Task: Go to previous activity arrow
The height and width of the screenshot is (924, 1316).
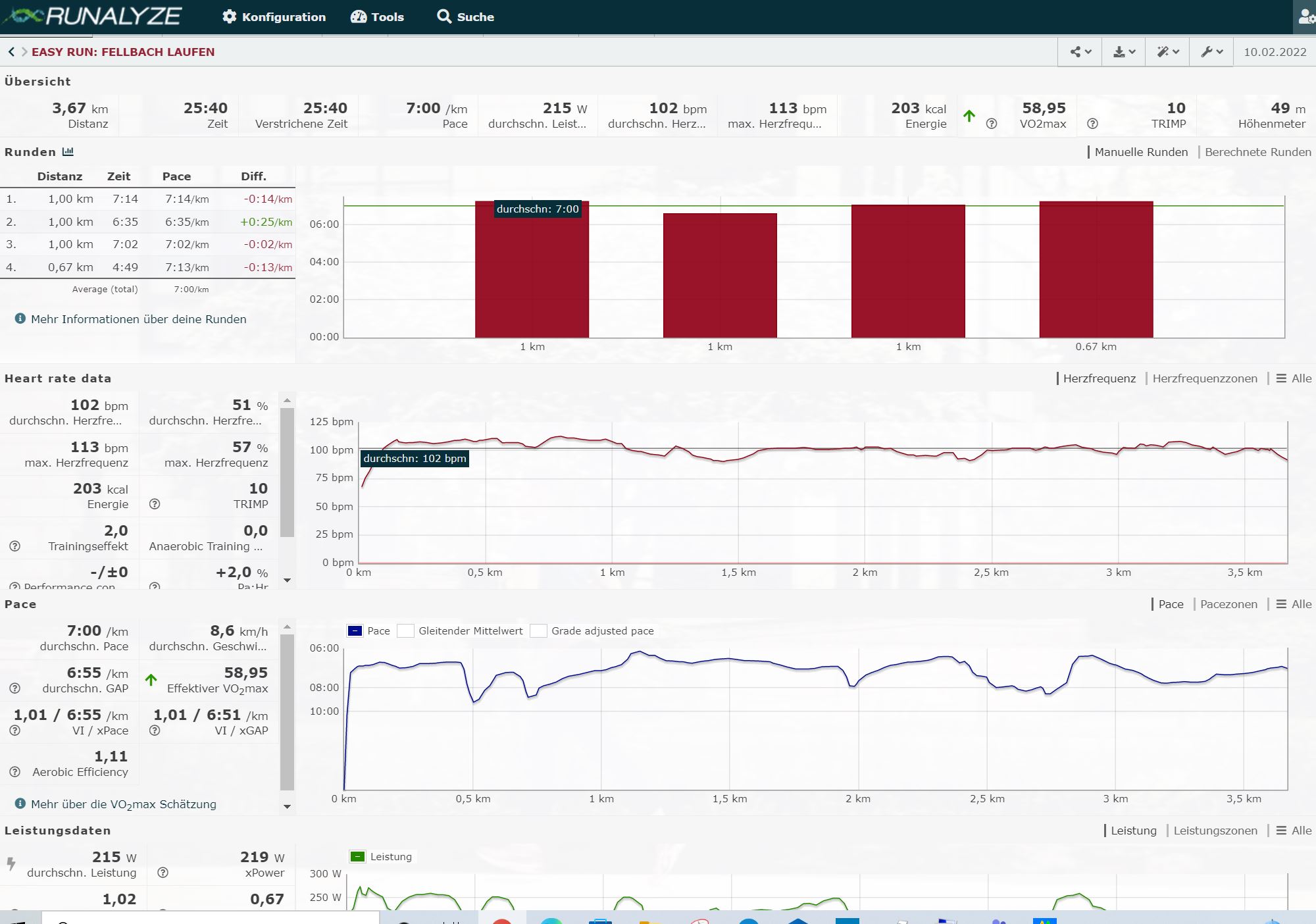Action: coord(11,52)
